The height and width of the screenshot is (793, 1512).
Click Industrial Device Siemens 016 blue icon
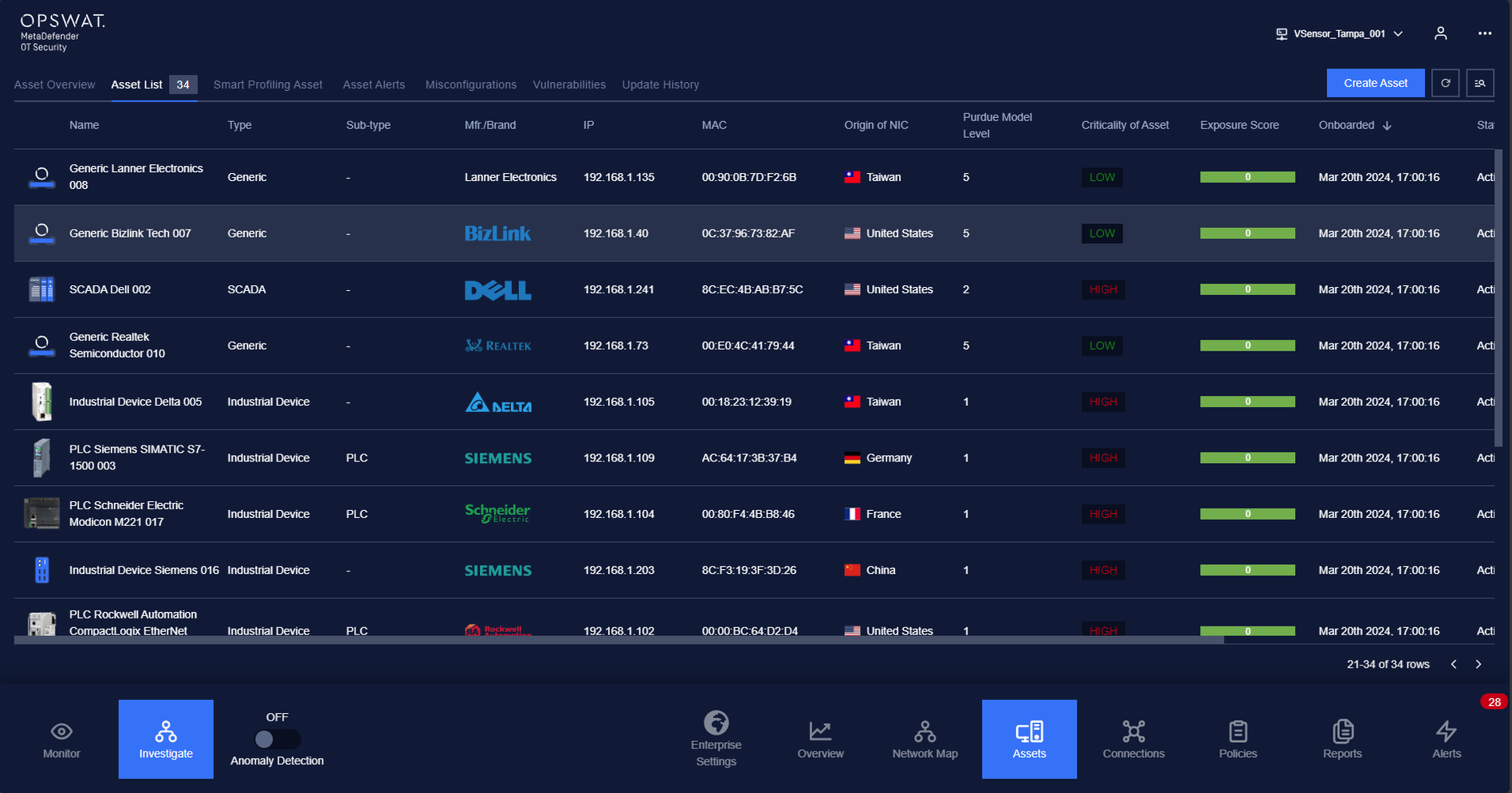point(42,570)
